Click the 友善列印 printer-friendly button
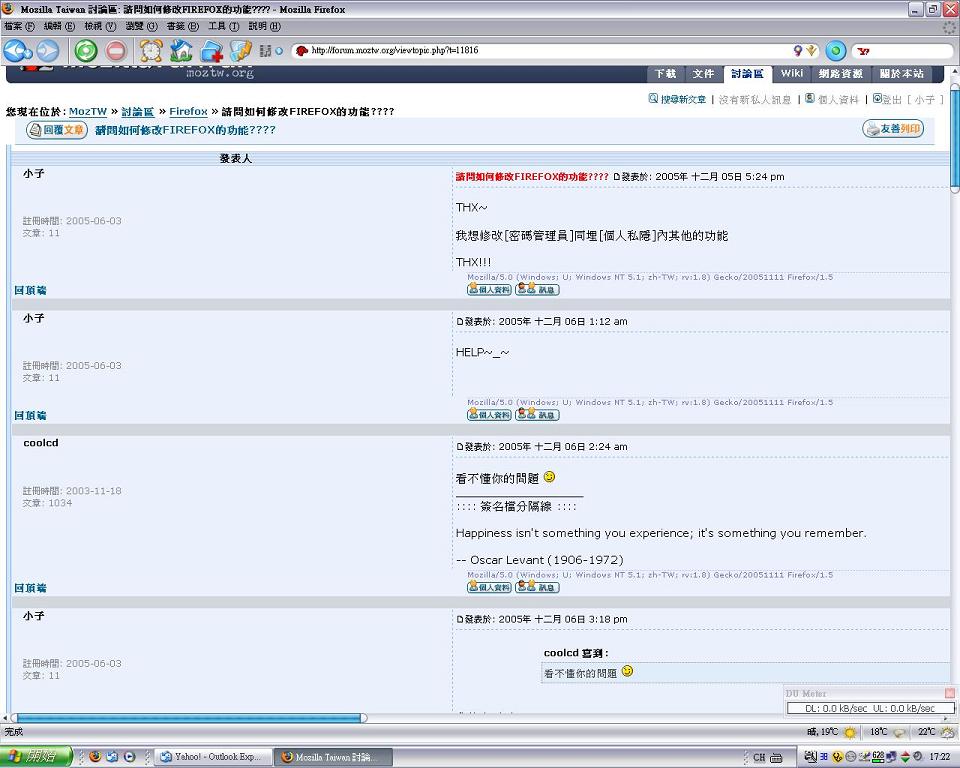 pos(892,129)
